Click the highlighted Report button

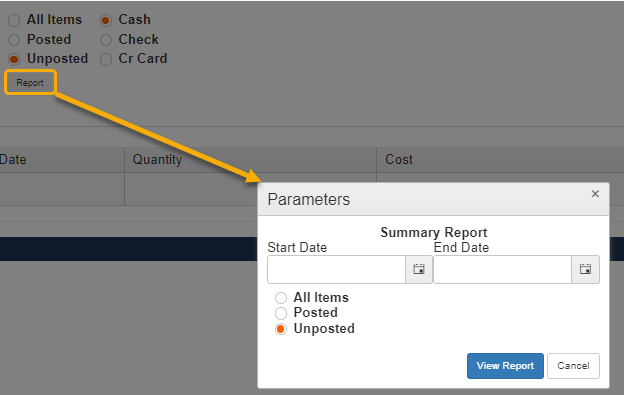(x=30, y=83)
